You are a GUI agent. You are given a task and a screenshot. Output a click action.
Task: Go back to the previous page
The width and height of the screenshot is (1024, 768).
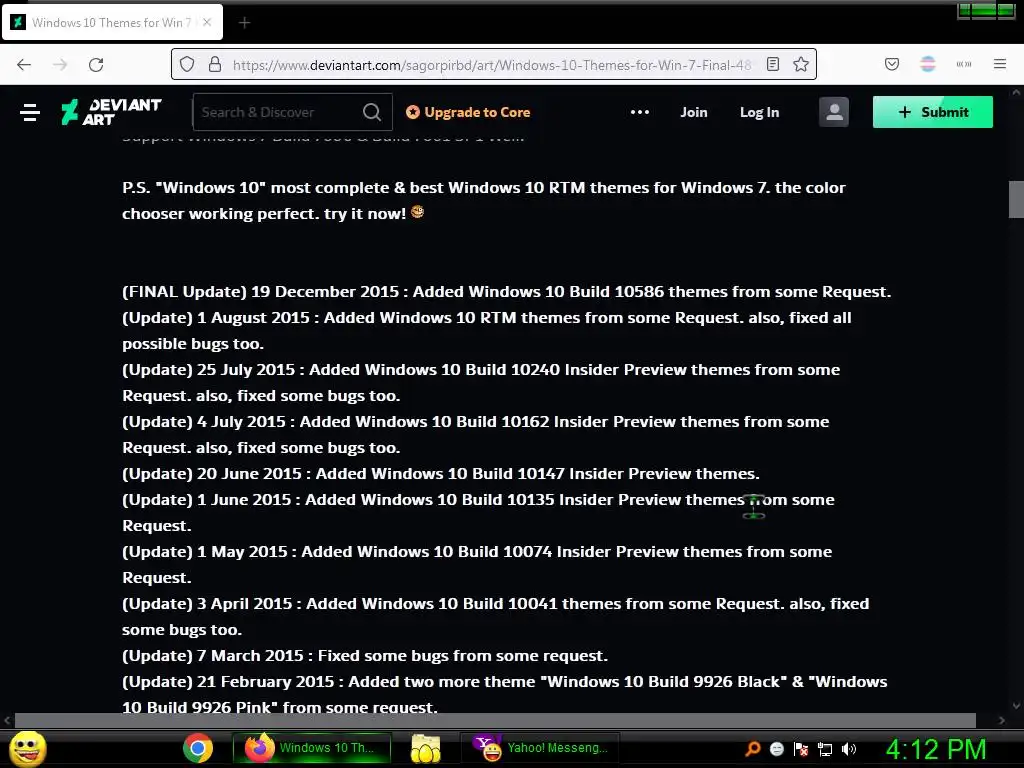click(24, 65)
